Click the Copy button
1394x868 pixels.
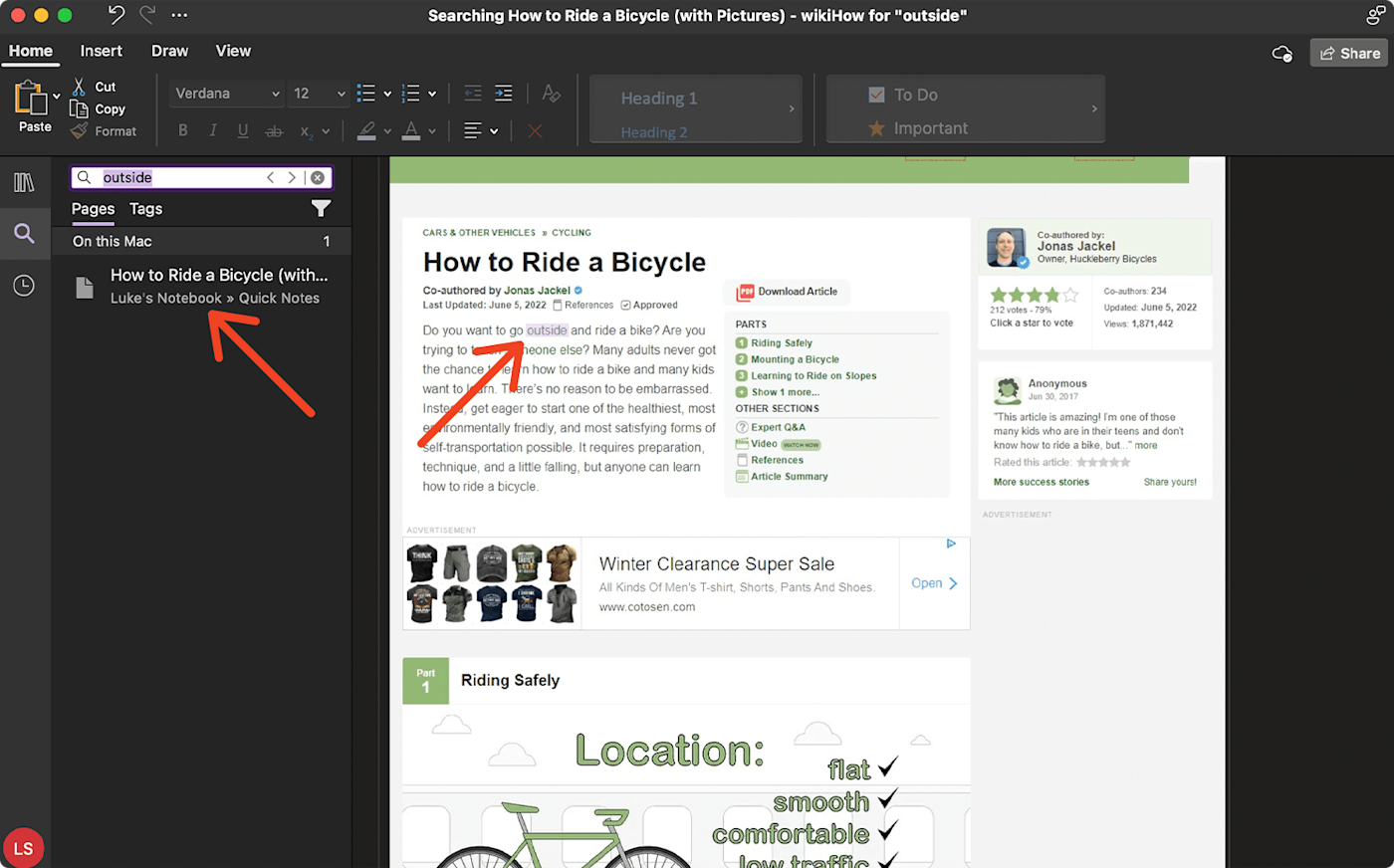coord(110,109)
